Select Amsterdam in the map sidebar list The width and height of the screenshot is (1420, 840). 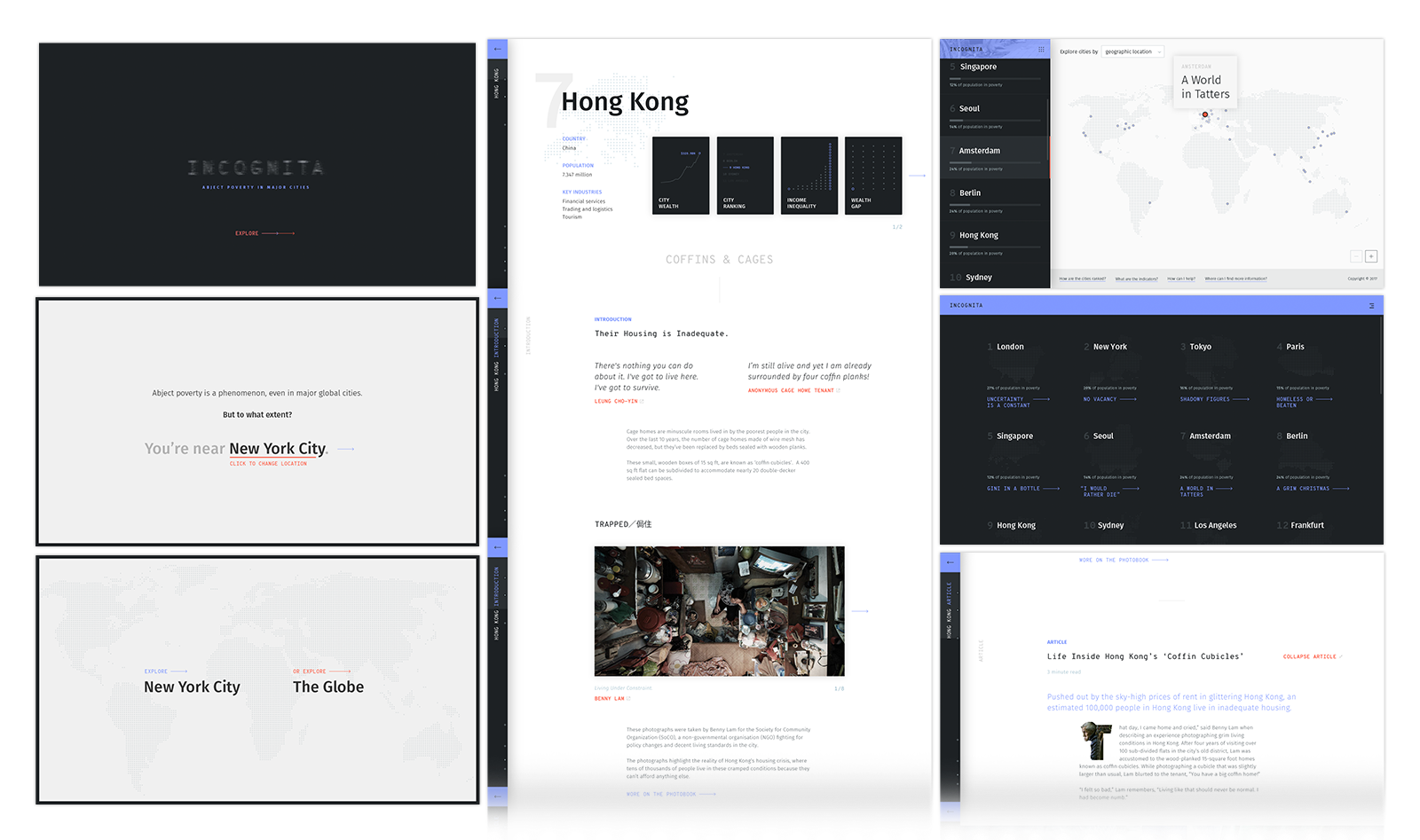point(994,158)
